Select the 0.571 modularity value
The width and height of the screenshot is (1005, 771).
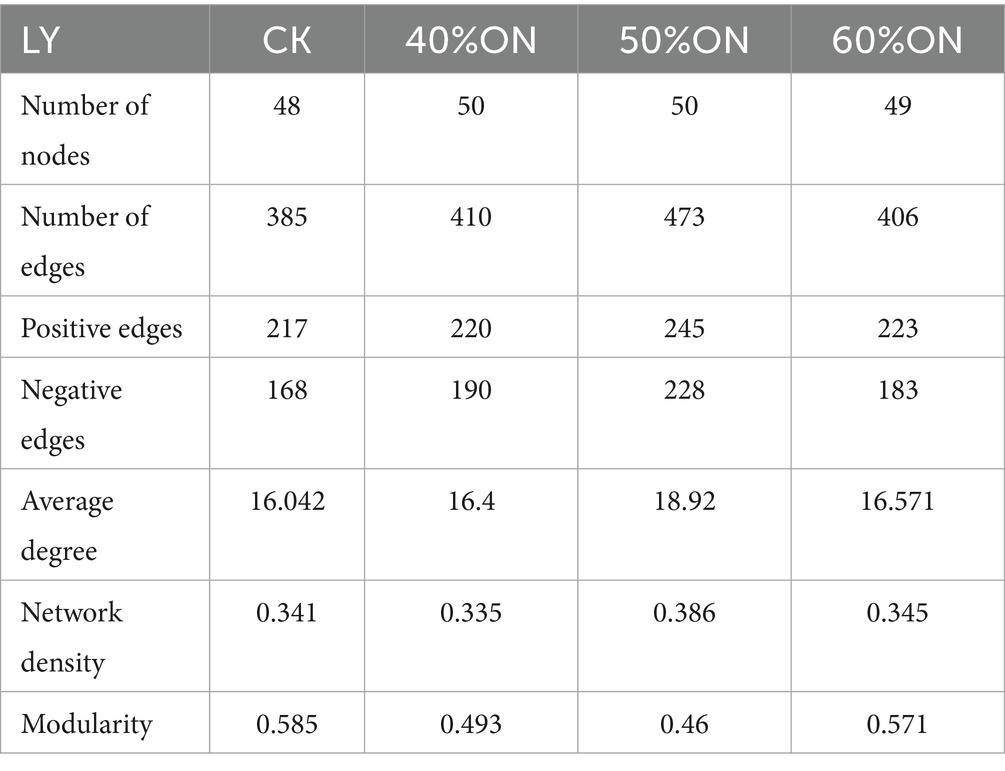point(897,723)
